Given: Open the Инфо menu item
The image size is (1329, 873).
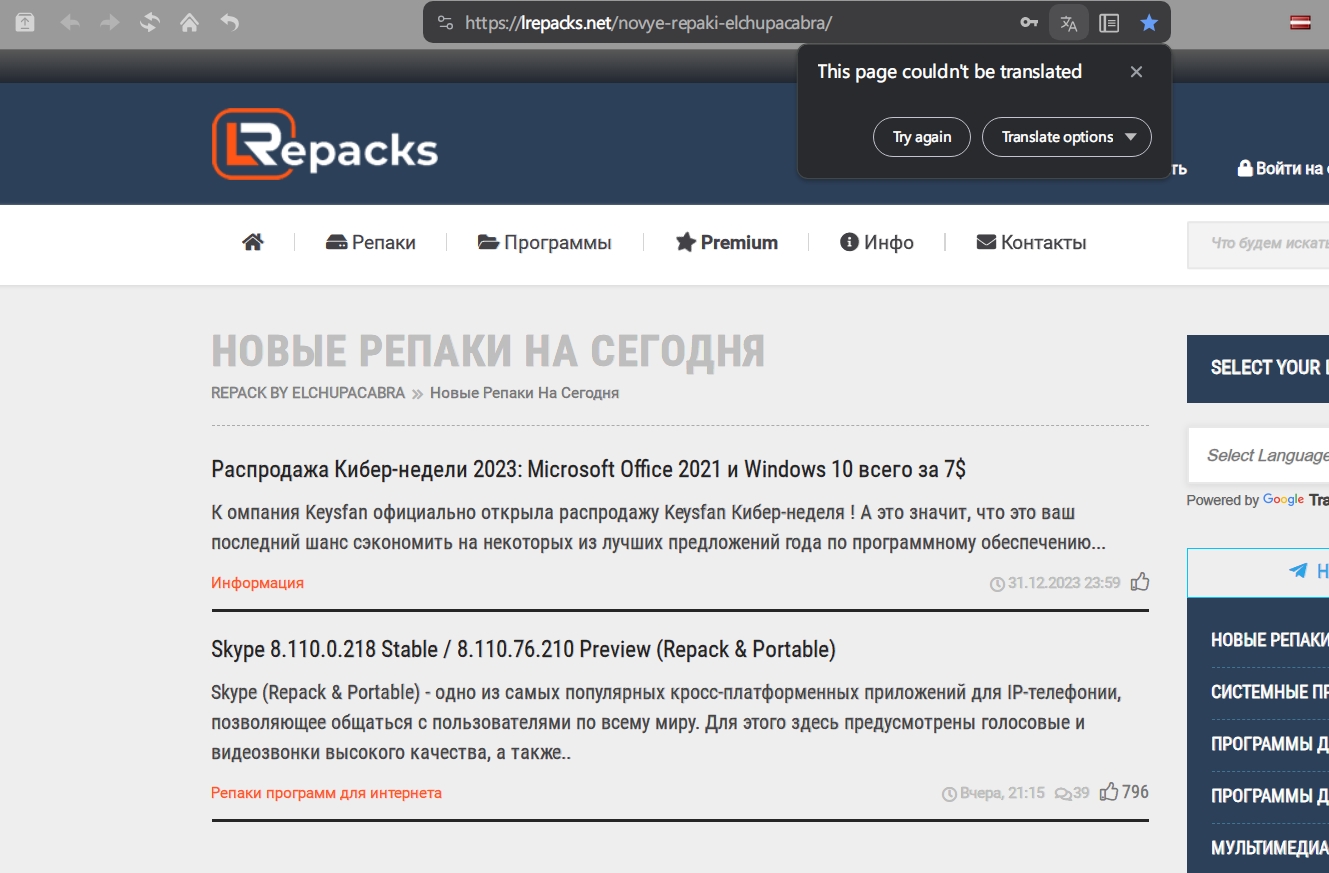Looking at the screenshot, I should (x=877, y=242).
